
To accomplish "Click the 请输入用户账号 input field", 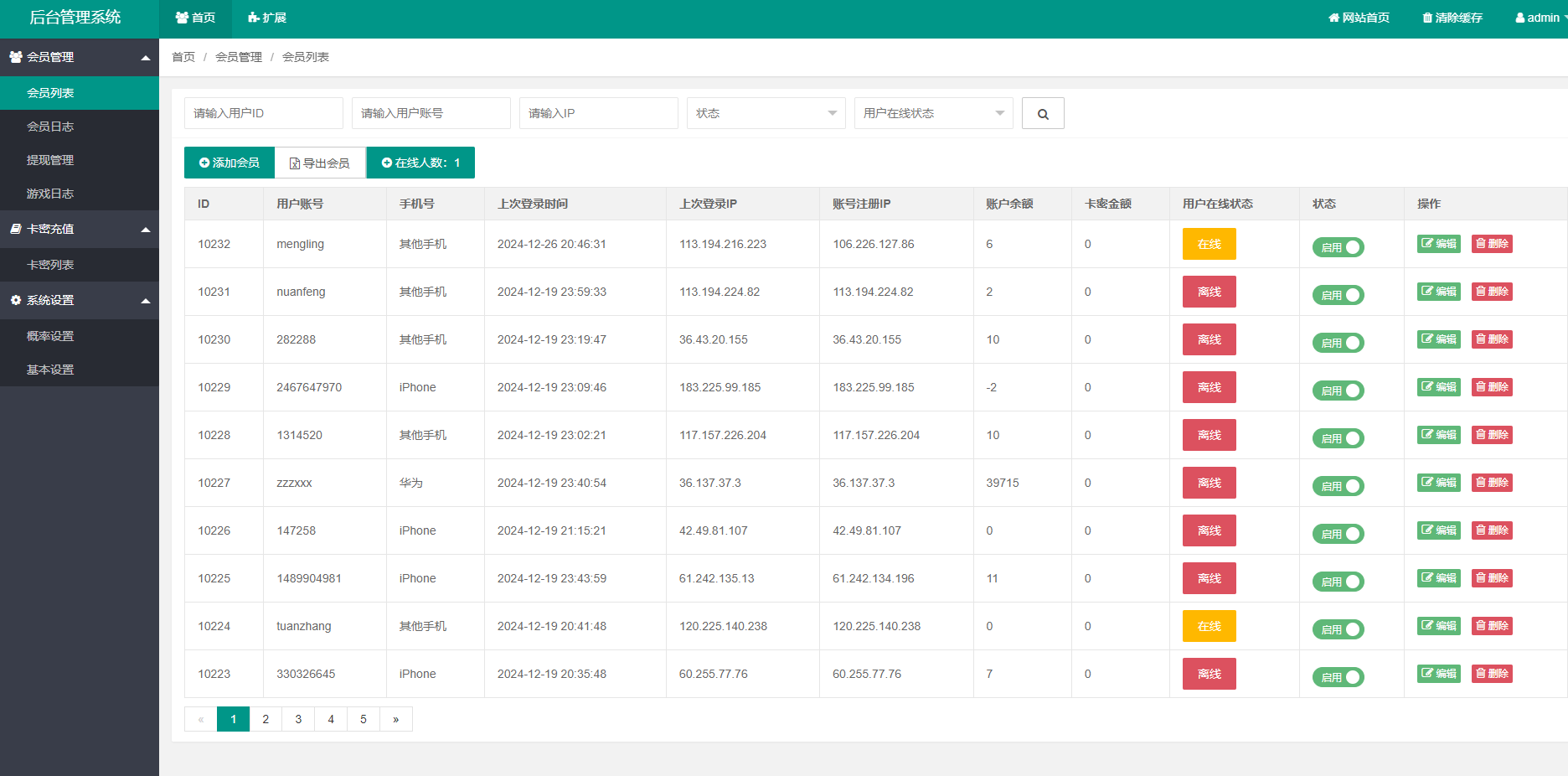I will point(431,113).
